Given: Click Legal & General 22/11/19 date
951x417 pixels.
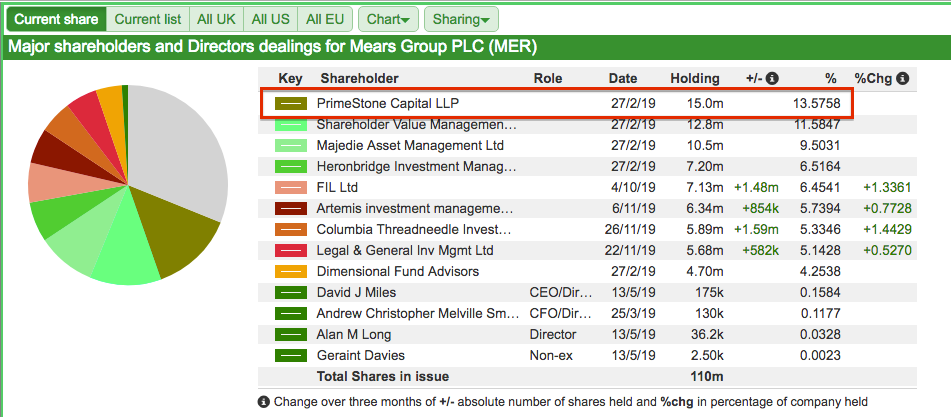Looking at the screenshot, I should (x=628, y=250).
